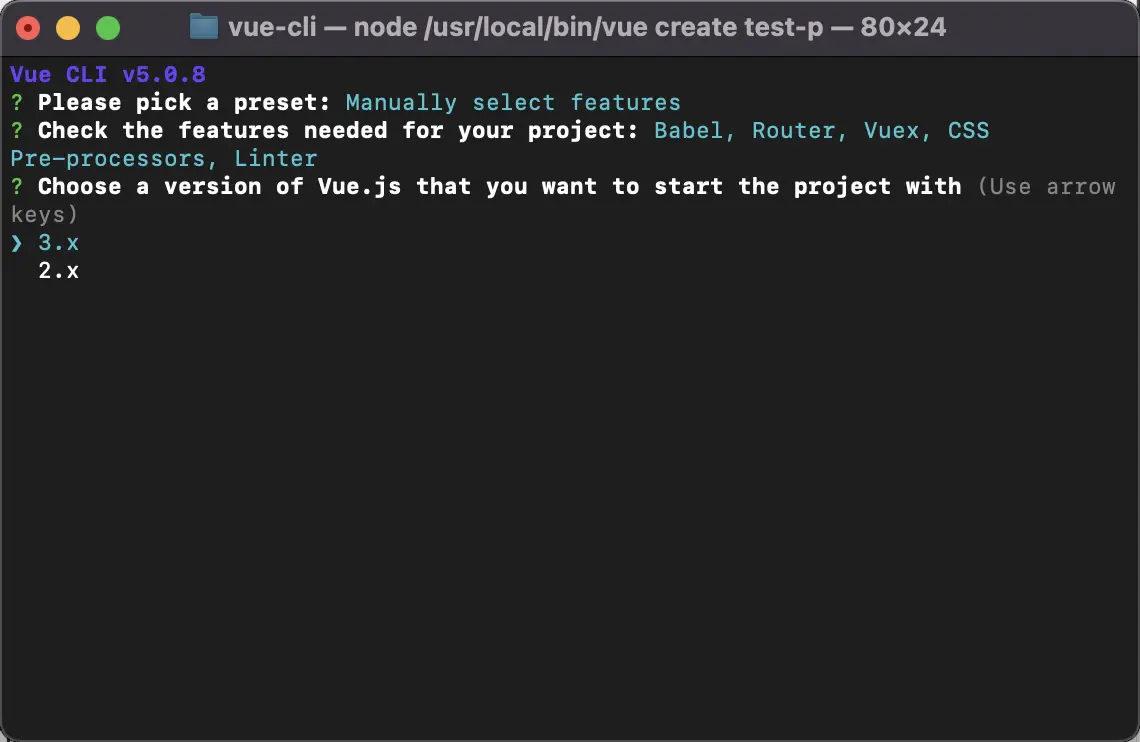Minimize the terminal with the yellow button
The height and width of the screenshot is (742, 1140).
68,28
